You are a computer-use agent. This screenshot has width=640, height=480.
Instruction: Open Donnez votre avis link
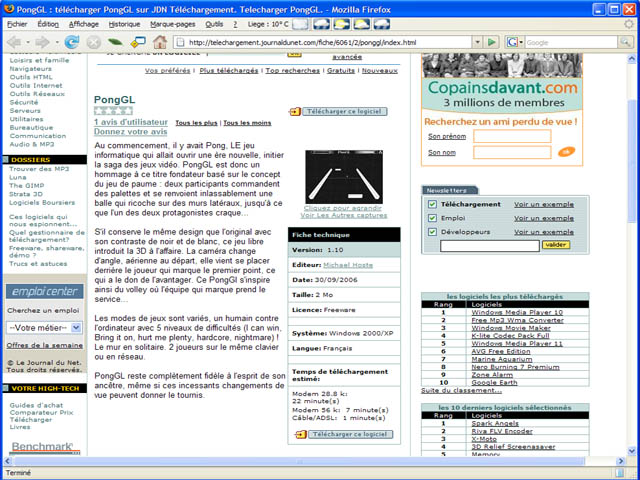(130, 131)
